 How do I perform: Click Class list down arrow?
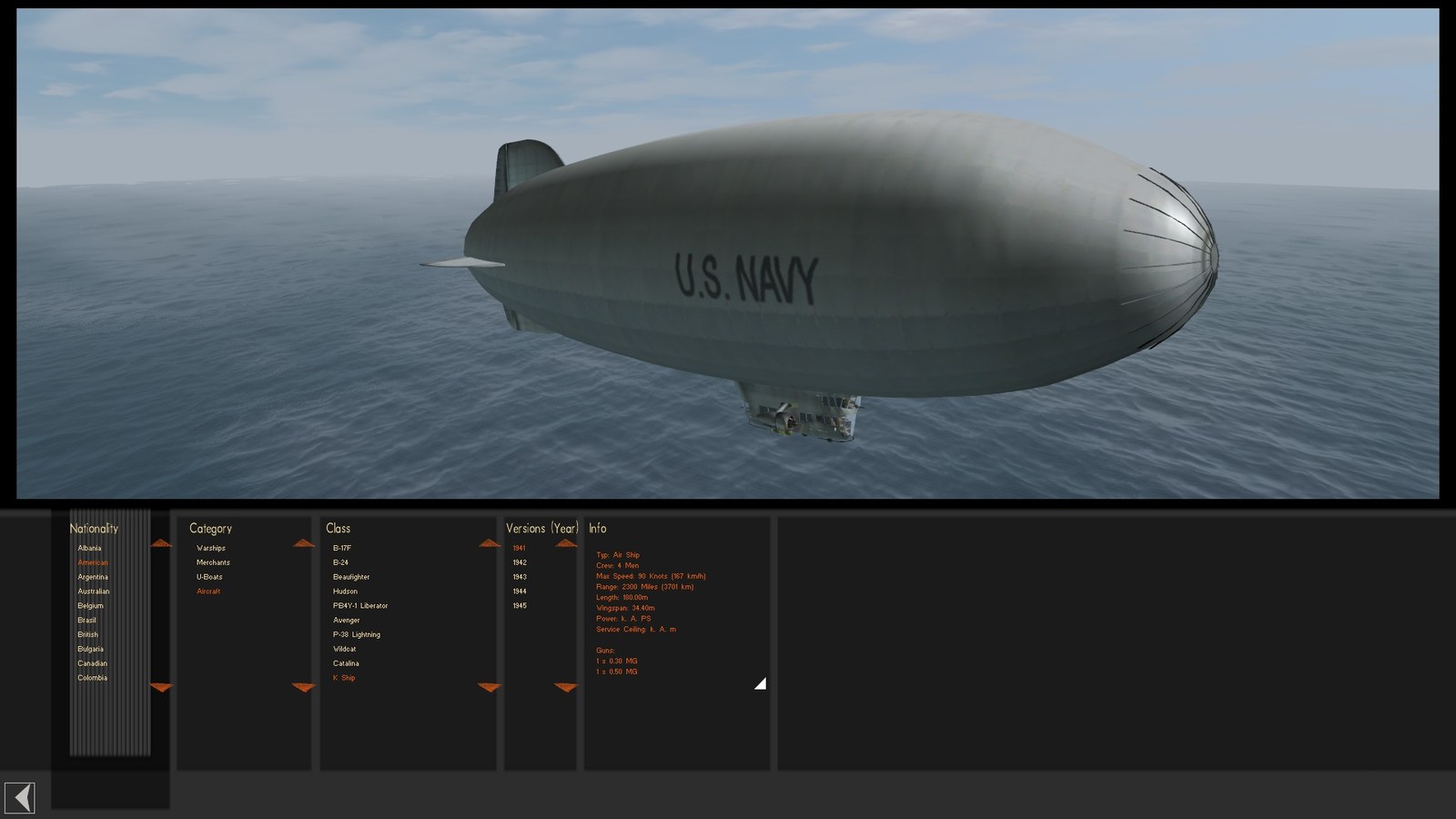[x=490, y=687]
